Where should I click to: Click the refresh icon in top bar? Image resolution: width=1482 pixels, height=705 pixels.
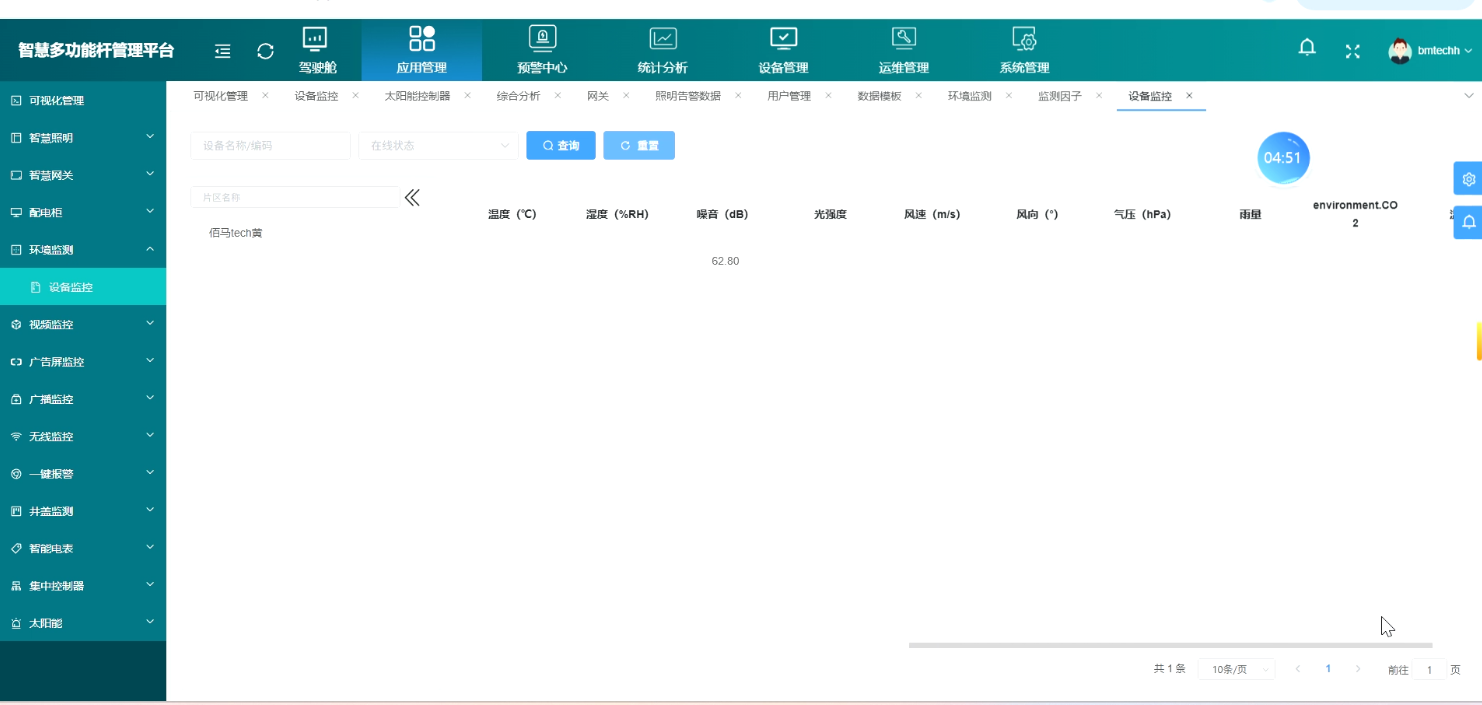click(265, 51)
